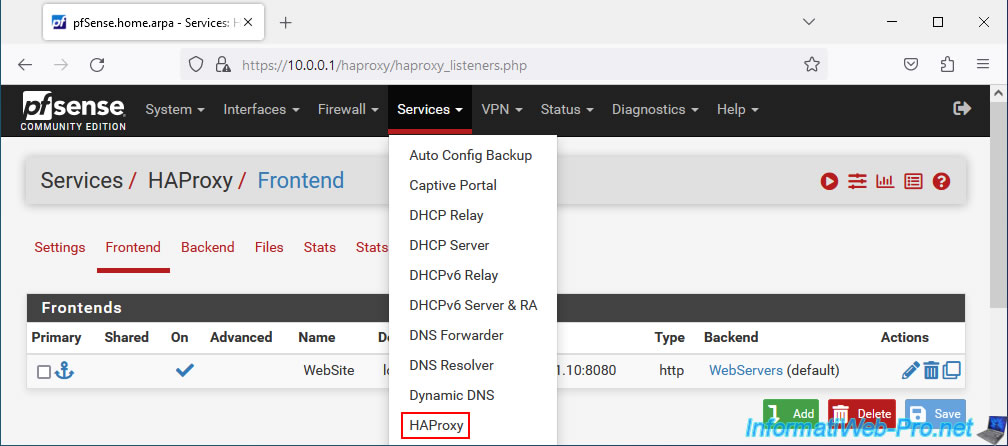Open Firefox extensions puzzle icon

(x=947, y=64)
